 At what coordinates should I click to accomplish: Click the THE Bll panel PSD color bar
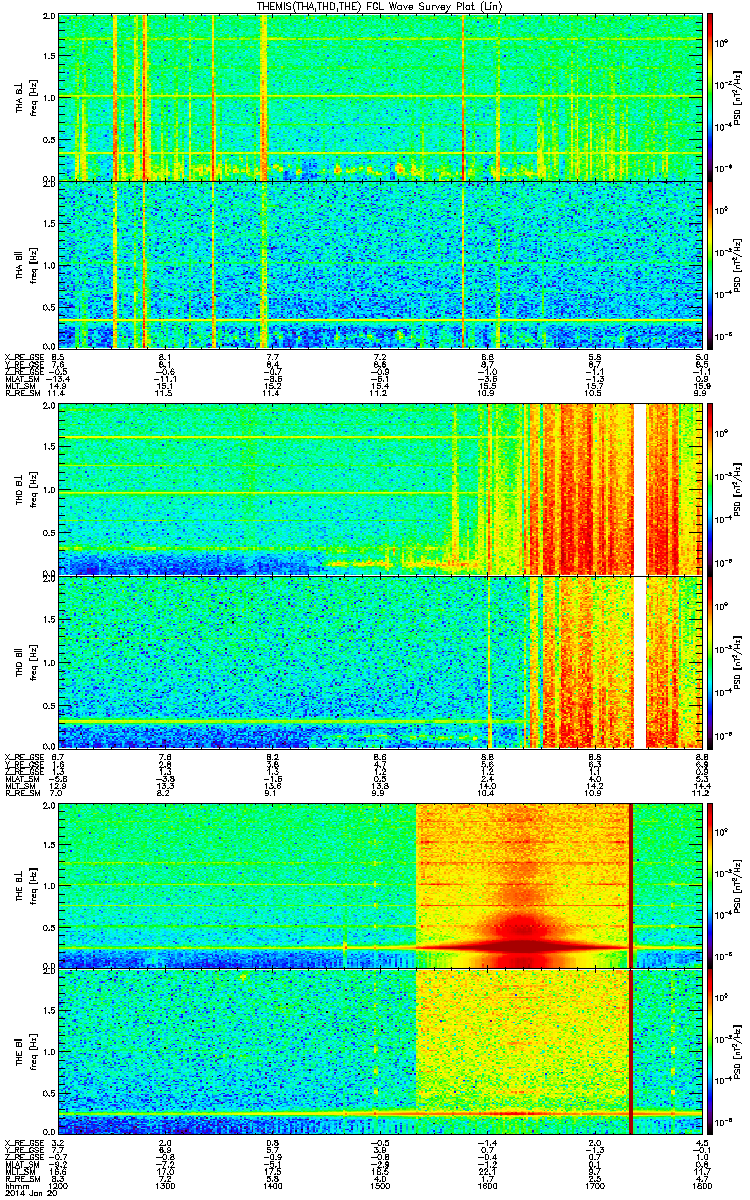[711, 1051]
